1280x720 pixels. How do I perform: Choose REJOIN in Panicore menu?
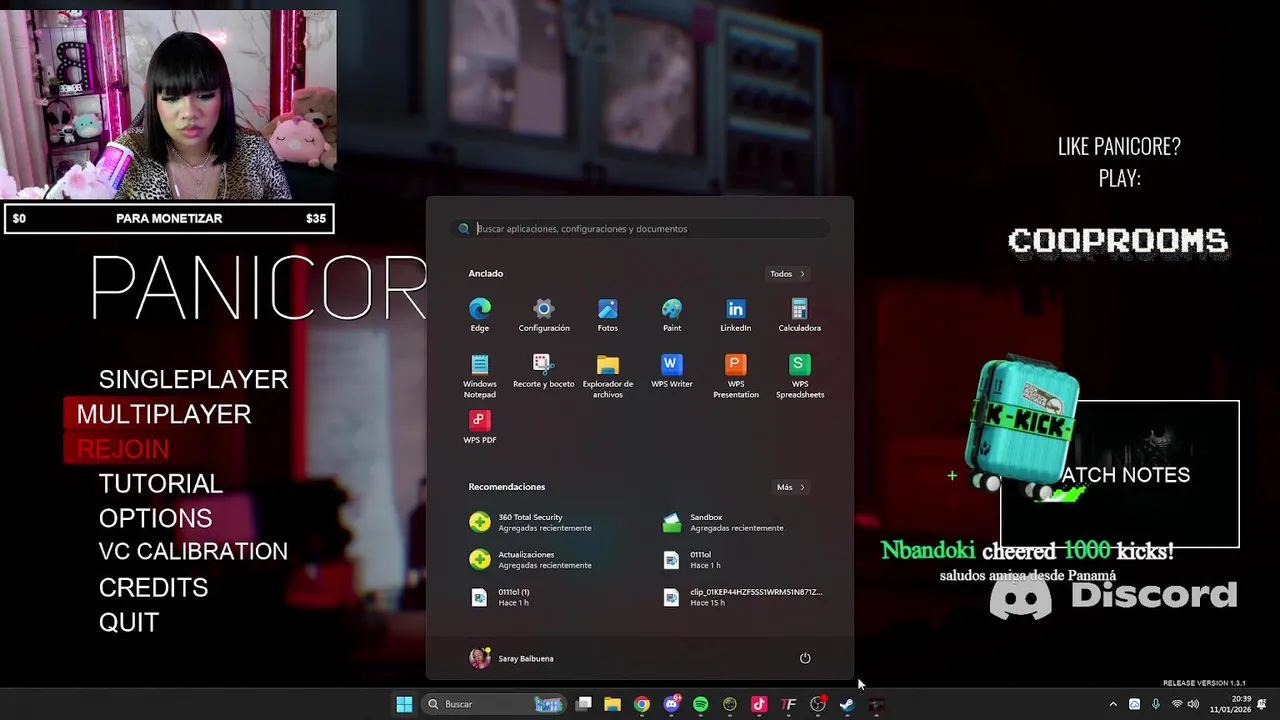pos(123,449)
